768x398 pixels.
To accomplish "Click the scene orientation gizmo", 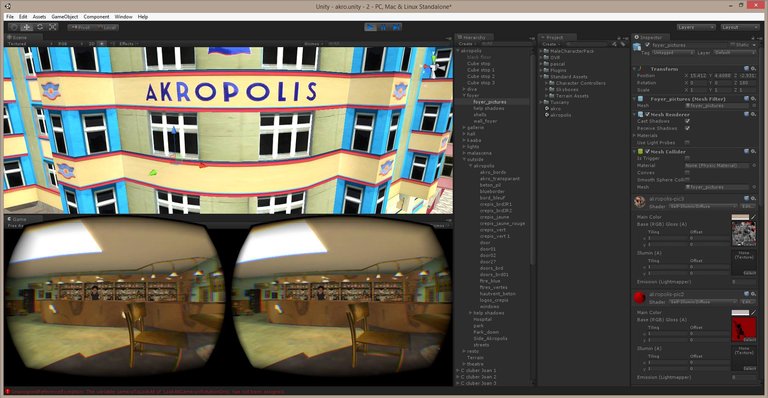I will click(433, 66).
